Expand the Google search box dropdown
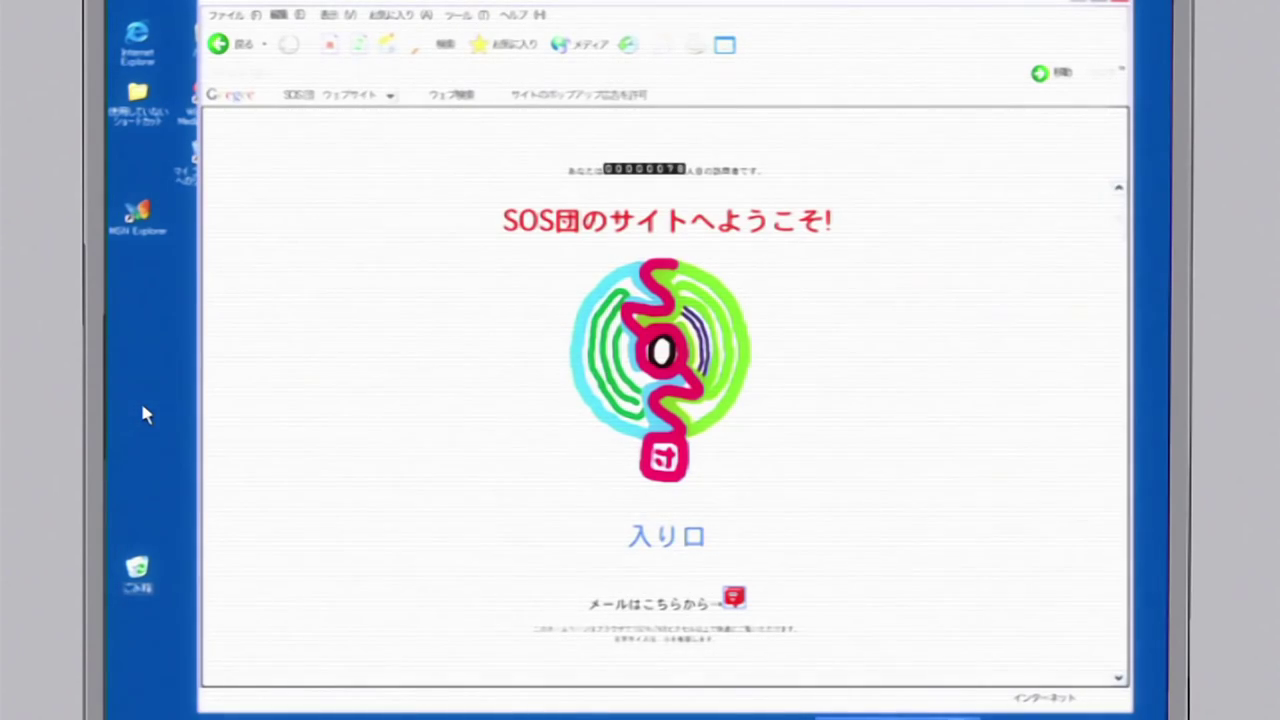Viewport: 1280px width, 720px height. click(391, 94)
